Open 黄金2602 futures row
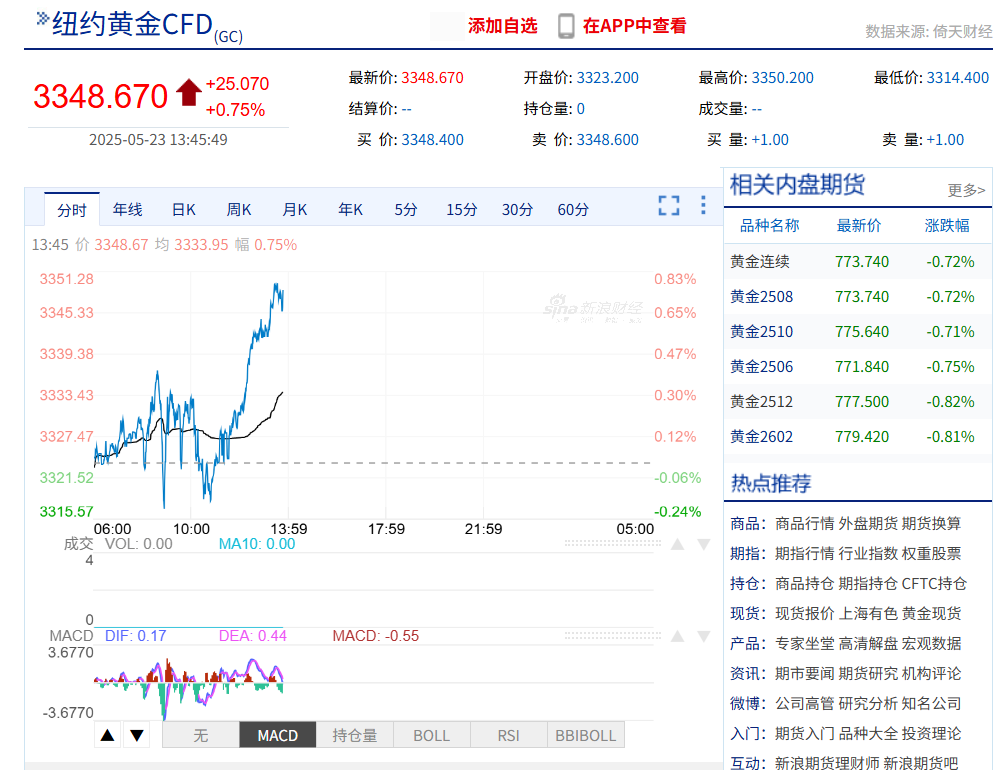996x770 pixels. coord(858,436)
